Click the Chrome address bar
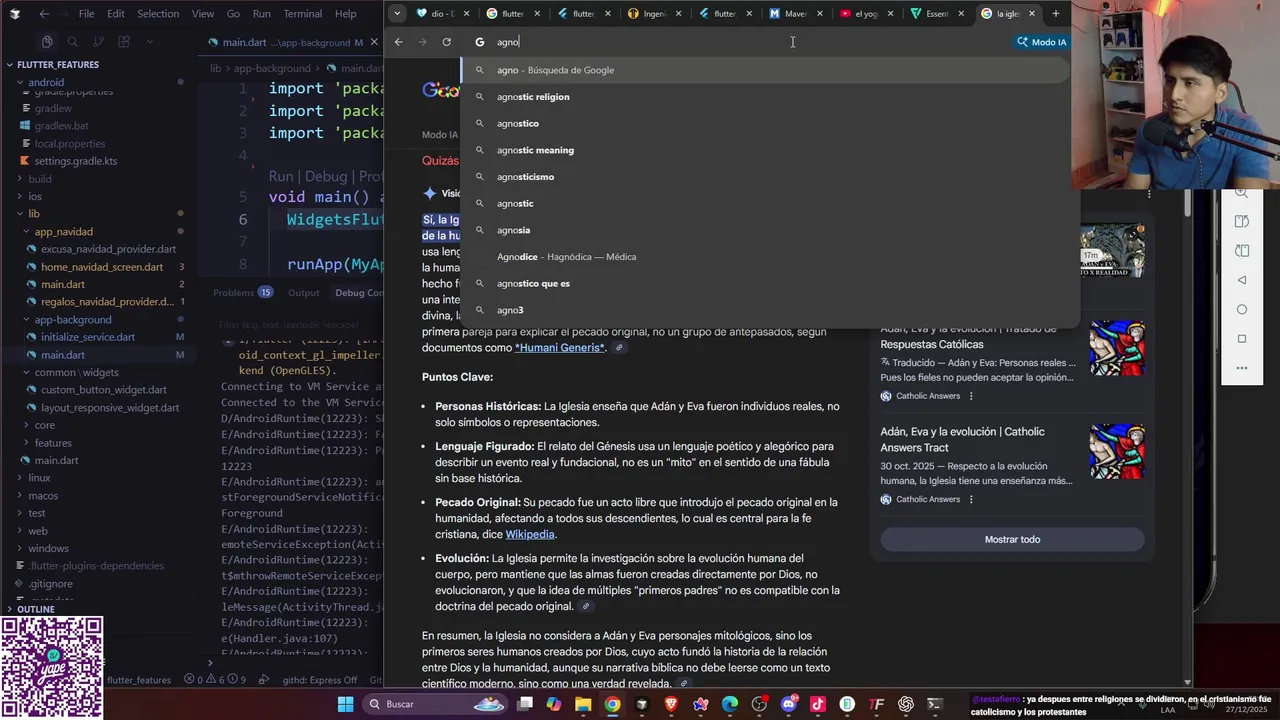Screen dimensions: 1280x720 click(x=740, y=42)
